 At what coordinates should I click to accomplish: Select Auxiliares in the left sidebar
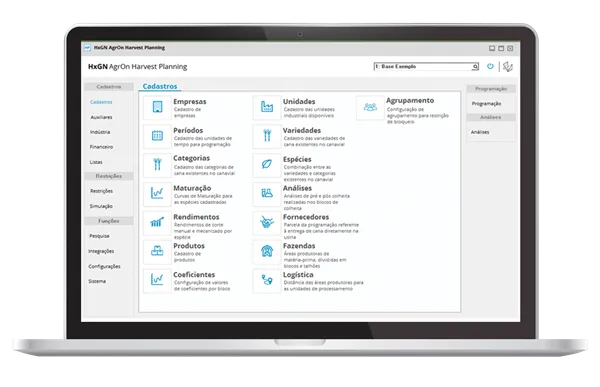click(101, 117)
